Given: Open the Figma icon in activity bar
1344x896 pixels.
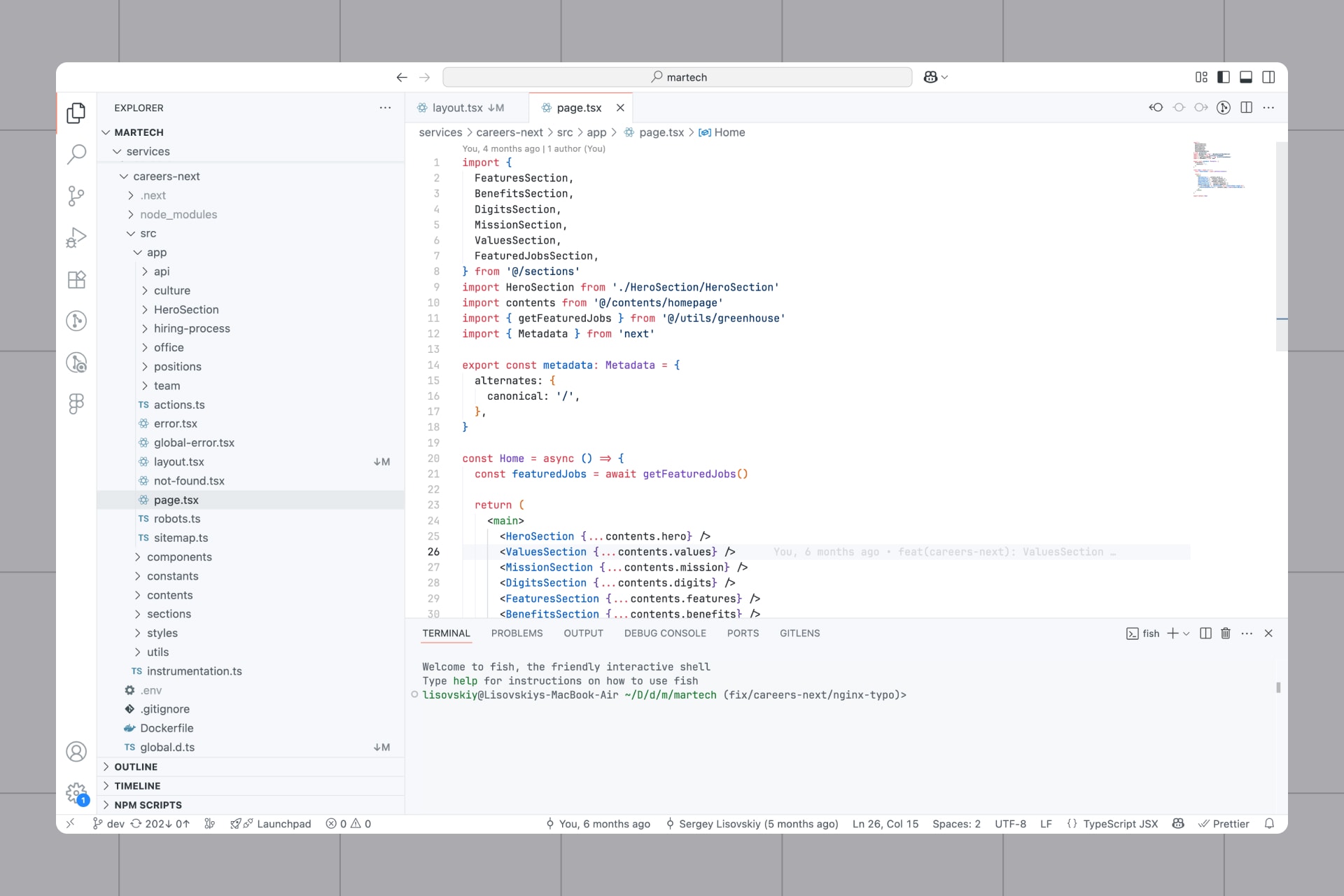Looking at the screenshot, I should 76,403.
